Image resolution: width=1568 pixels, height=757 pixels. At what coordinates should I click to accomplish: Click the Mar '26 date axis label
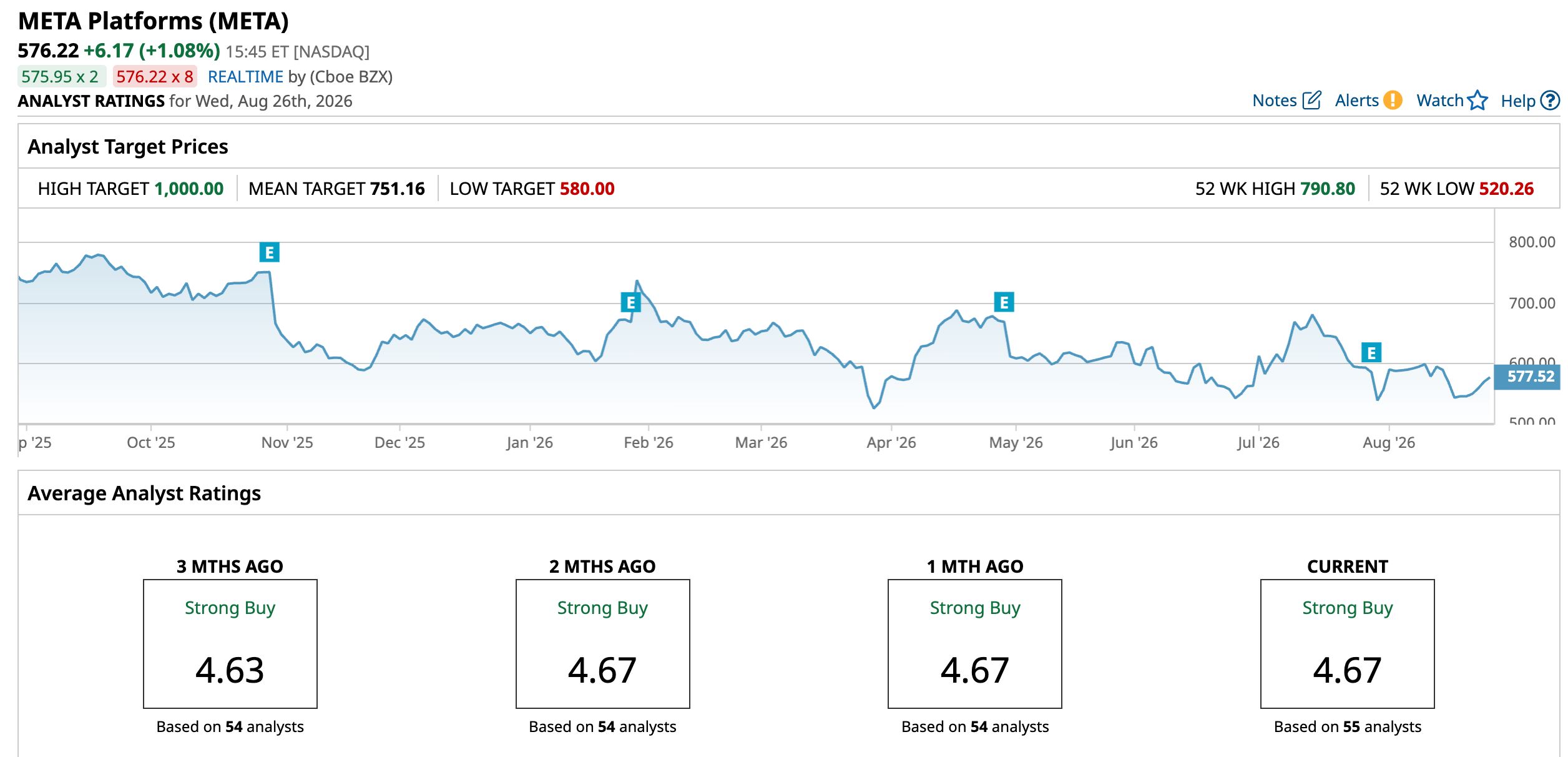[x=761, y=443]
